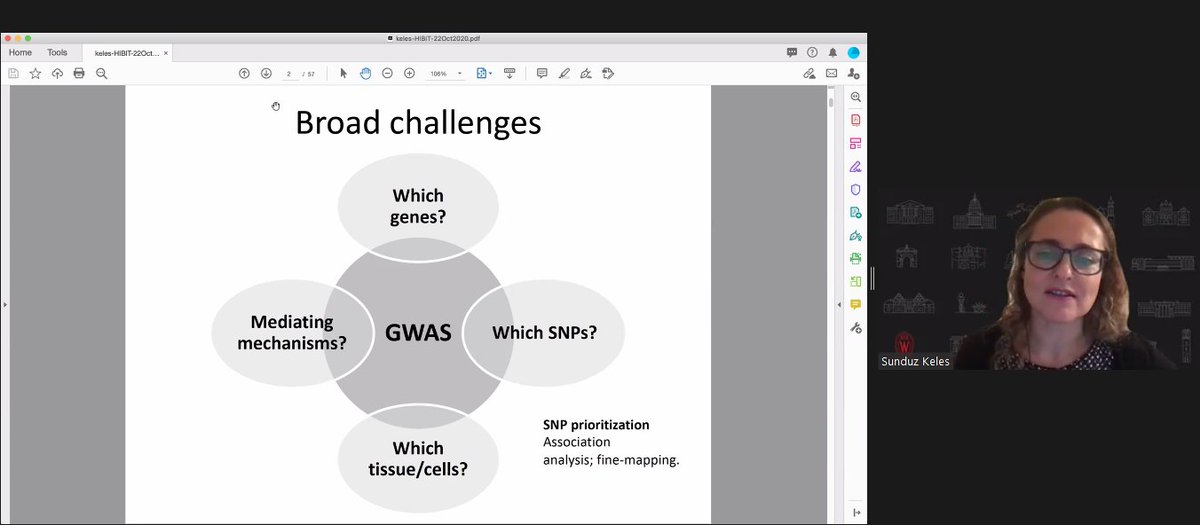Select Sunduz Keles video thumbnail
1200x525 pixels.
click(1038, 279)
